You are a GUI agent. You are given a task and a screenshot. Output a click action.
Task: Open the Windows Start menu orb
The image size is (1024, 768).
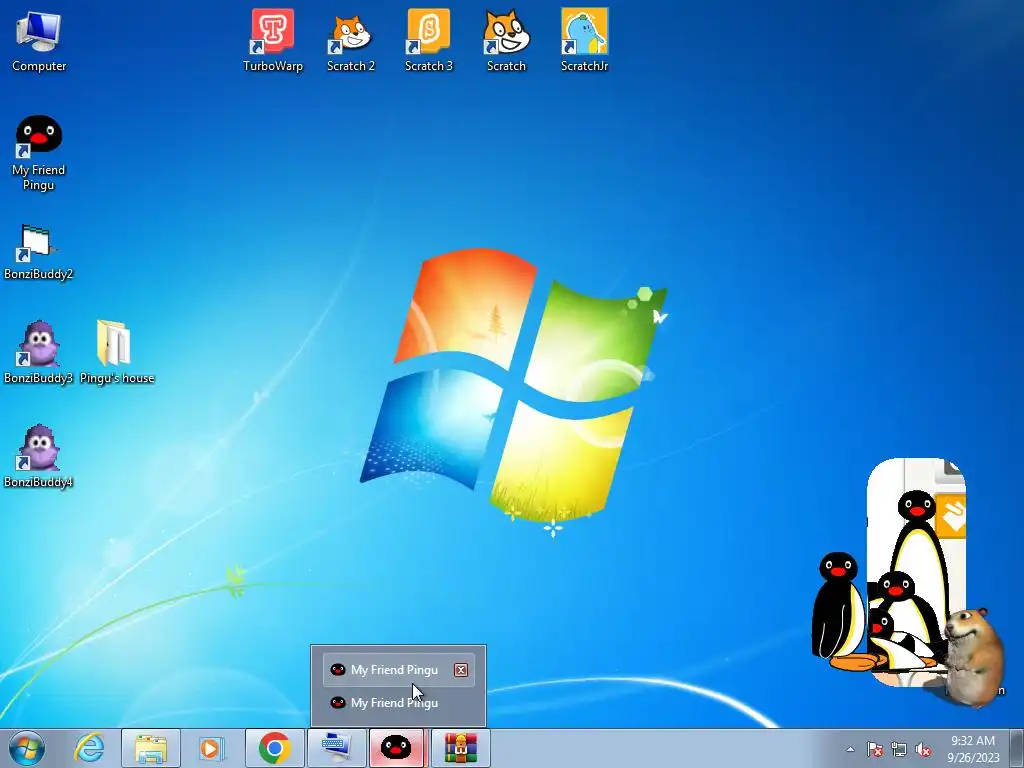[x=27, y=748]
